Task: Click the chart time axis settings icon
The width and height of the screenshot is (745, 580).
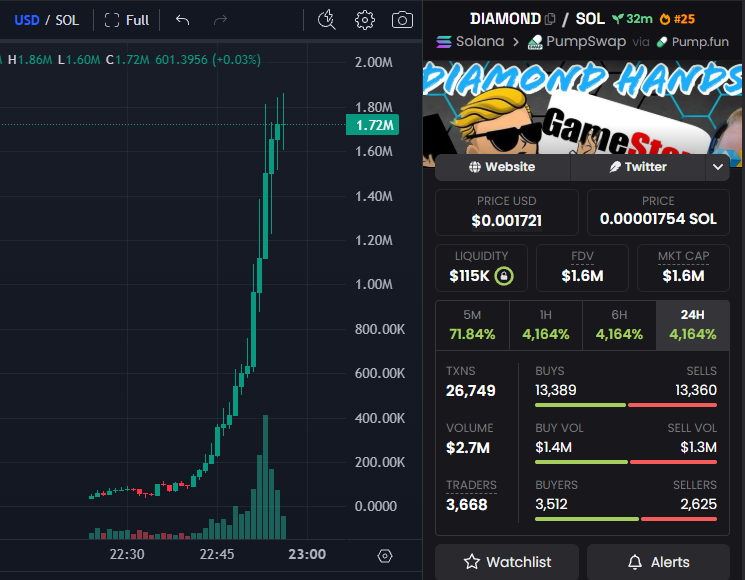Action: pos(385,556)
